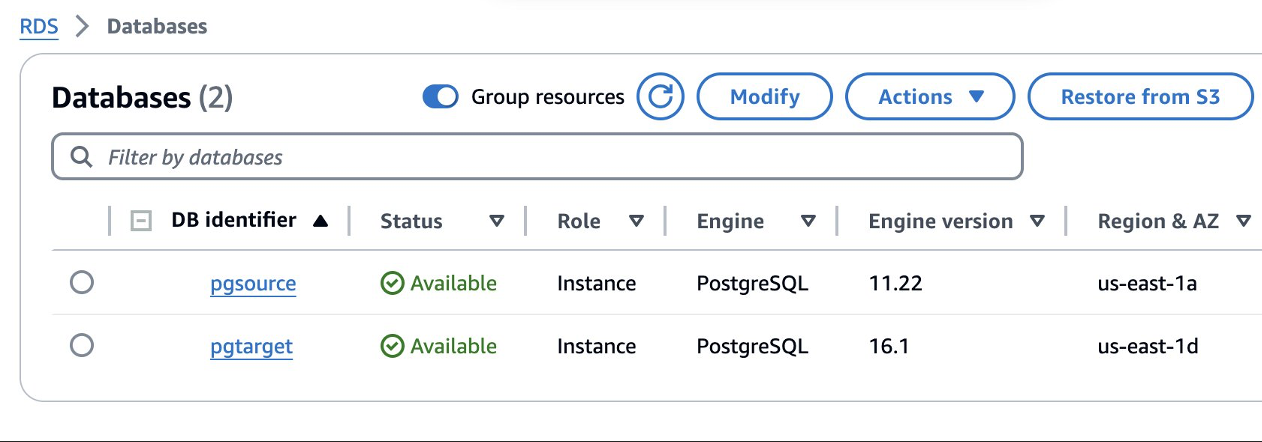Sort by the Engine version column arrow

1037,221
